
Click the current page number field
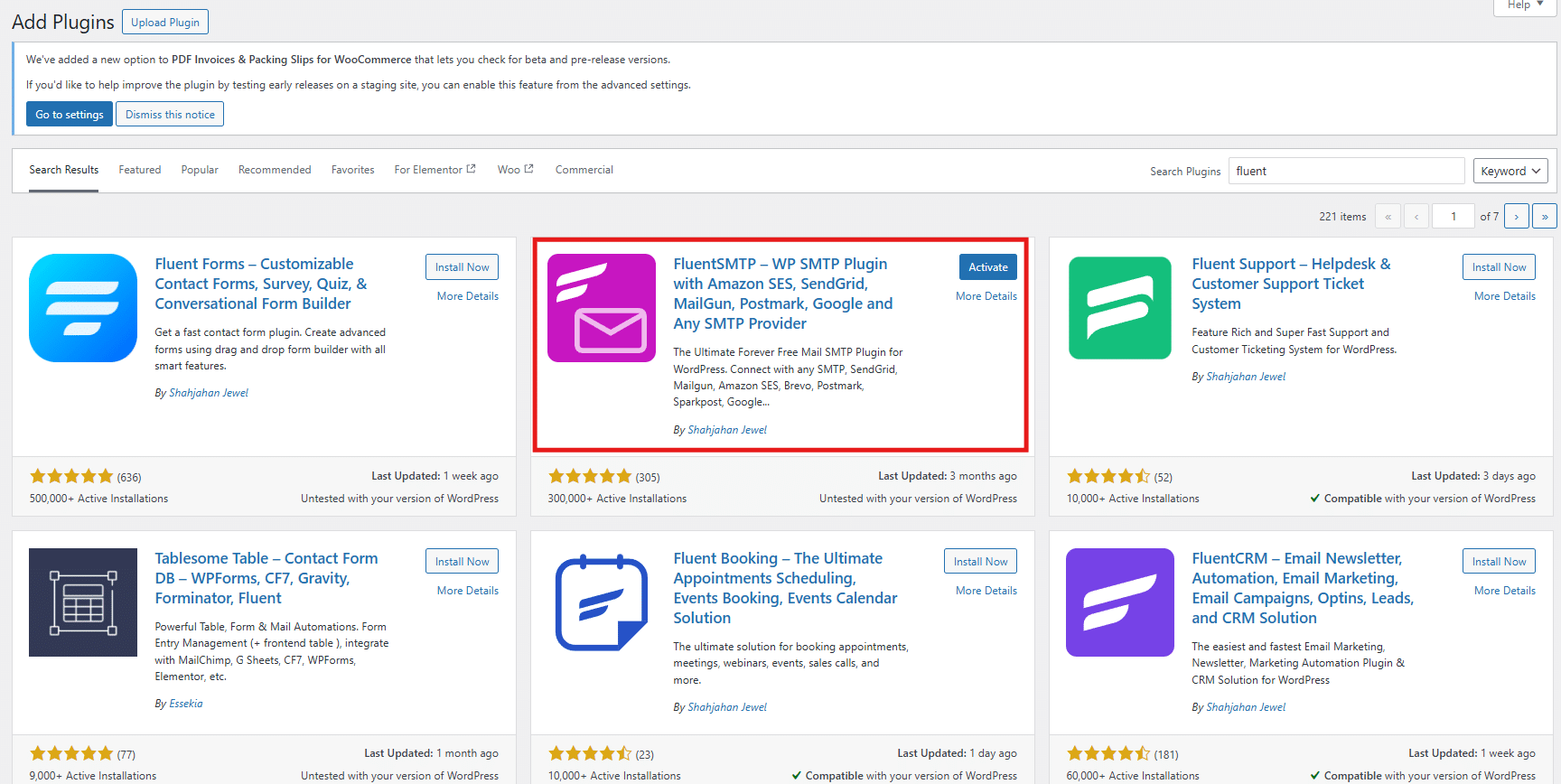click(1453, 217)
